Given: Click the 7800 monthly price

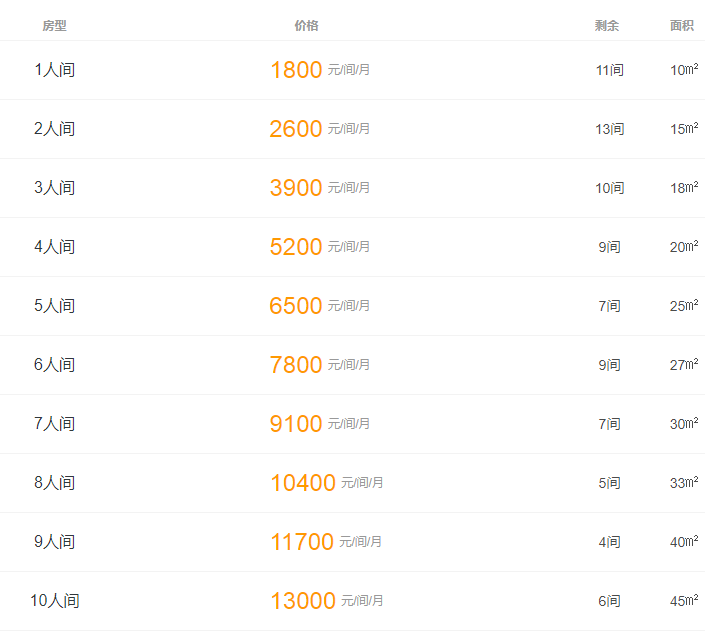Looking at the screenshot, I should [296, 365].
